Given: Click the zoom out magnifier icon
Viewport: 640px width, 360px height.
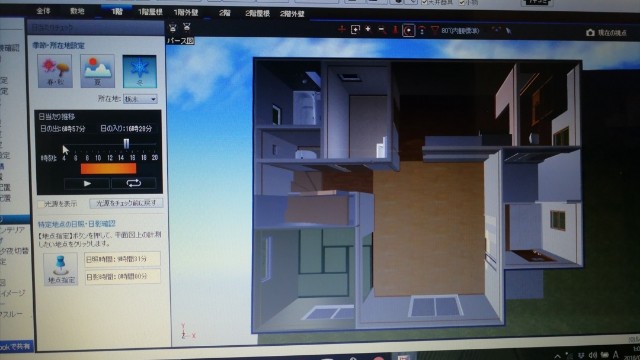Looking at the screenshot, I should [382, 30].
